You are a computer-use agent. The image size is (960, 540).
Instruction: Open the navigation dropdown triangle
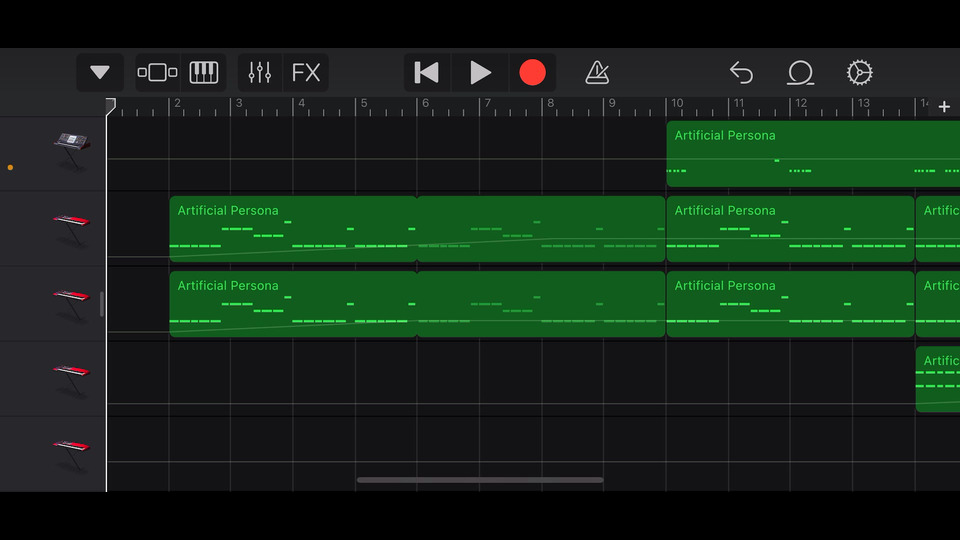click(x=100, y=72)
